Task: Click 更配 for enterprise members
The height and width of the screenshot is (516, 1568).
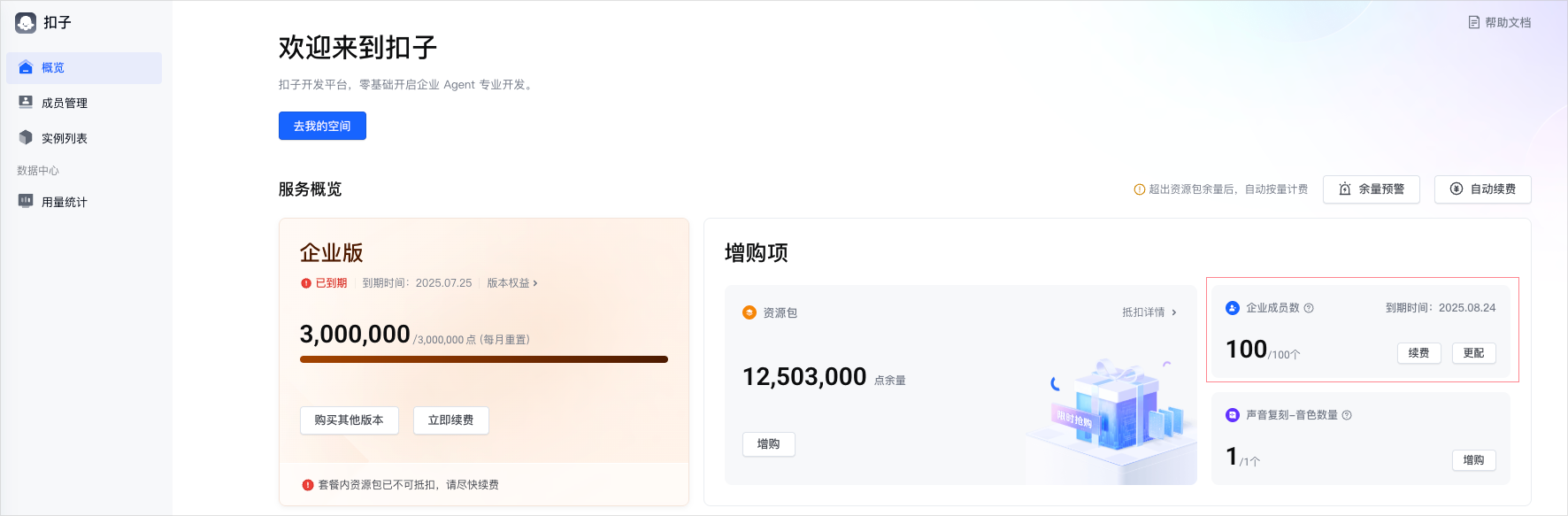Action: [x=1473, y=353]
